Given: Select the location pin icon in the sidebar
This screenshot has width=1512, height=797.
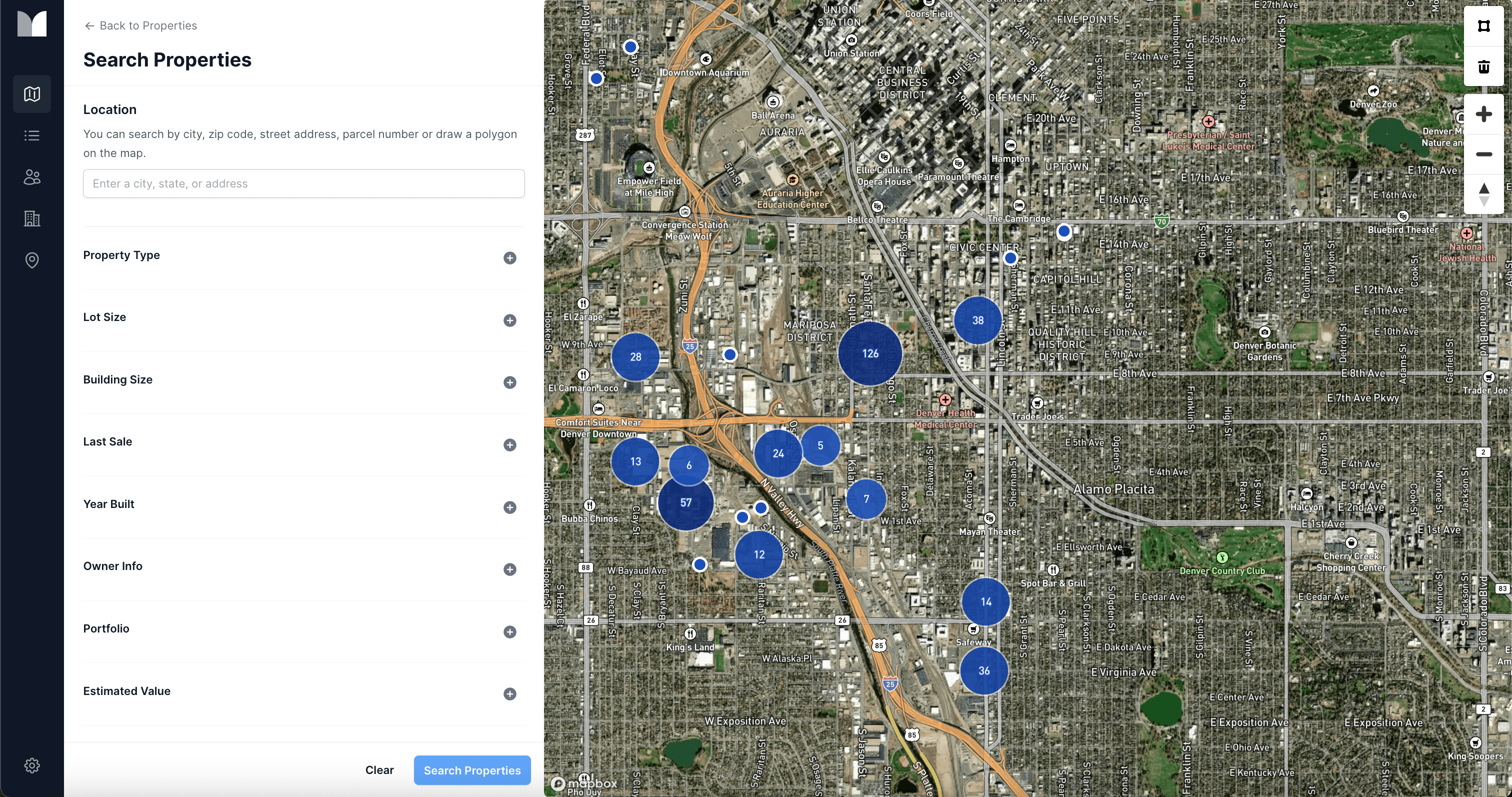Looking at the screenshot, I should (x=31, y=260).
